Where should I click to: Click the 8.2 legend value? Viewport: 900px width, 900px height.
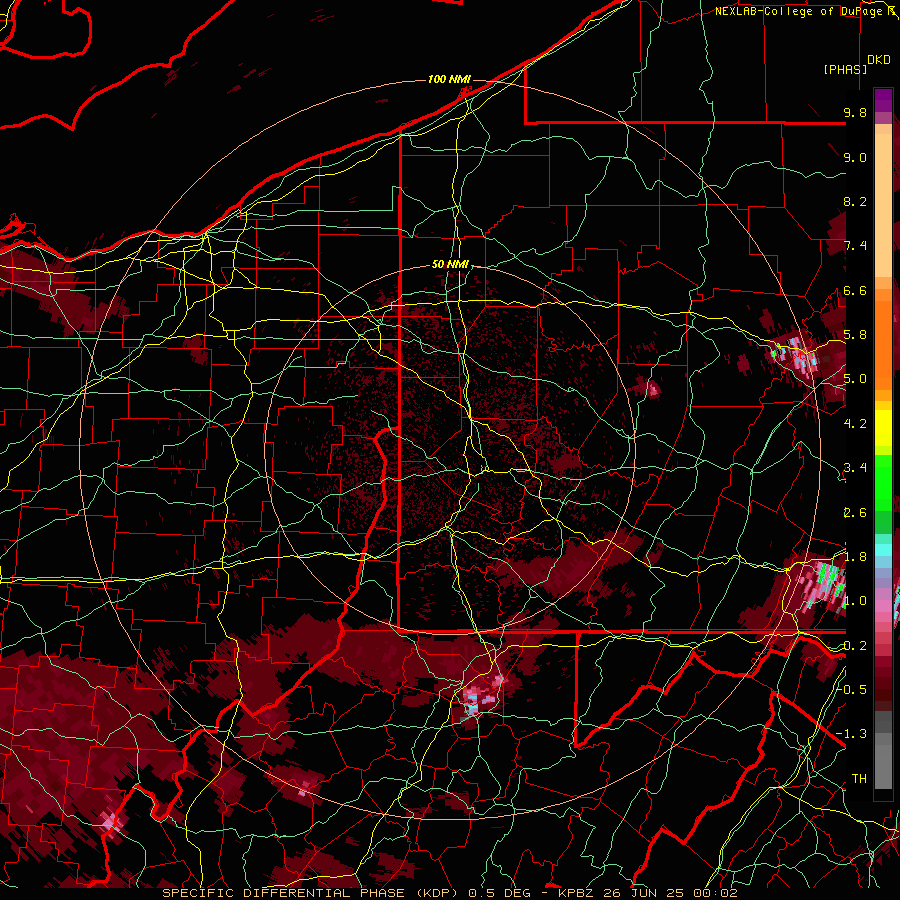point(855,201)
